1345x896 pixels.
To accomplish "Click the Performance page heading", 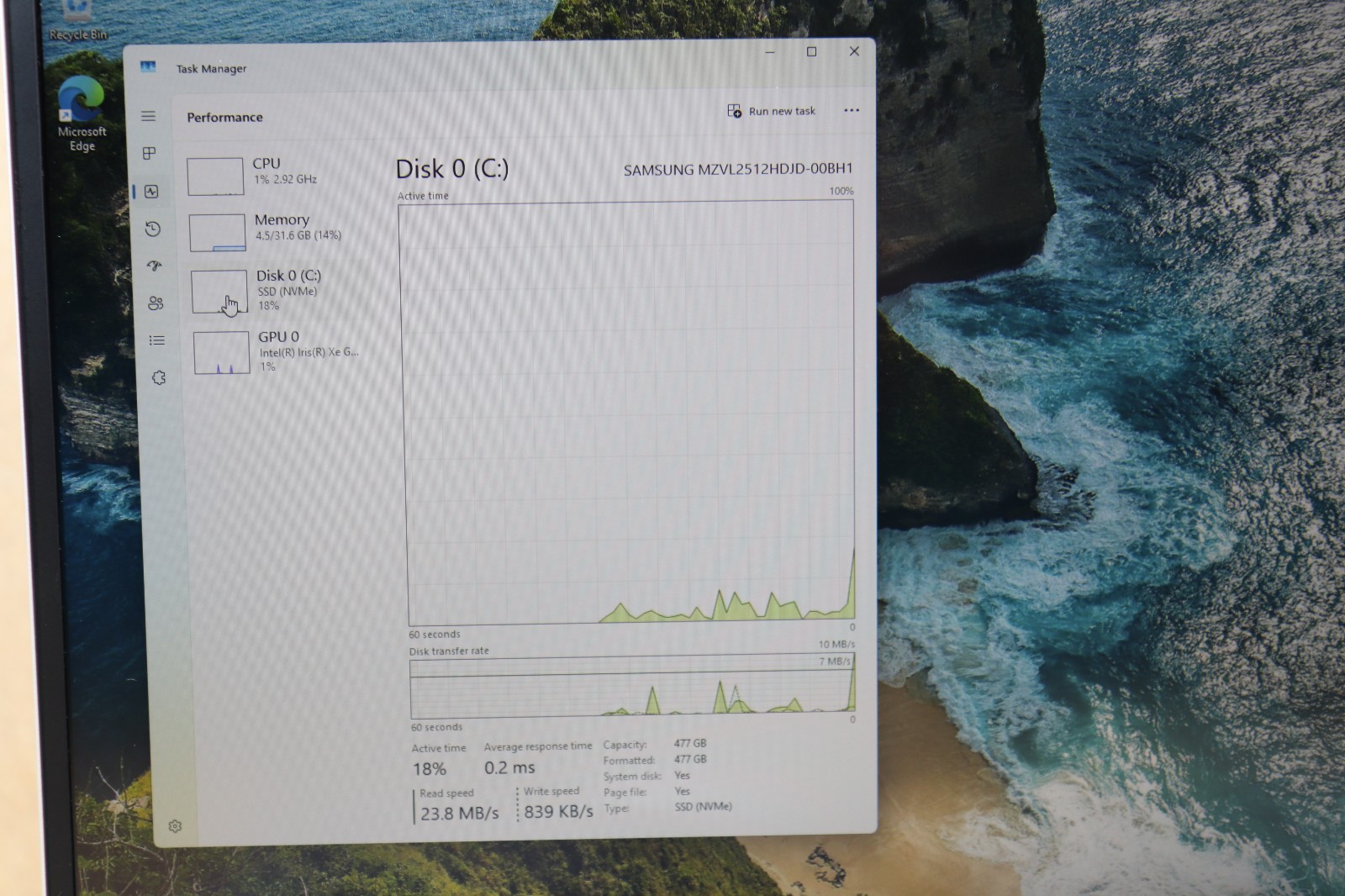I will pyautogui.click(x=224, y=117).
